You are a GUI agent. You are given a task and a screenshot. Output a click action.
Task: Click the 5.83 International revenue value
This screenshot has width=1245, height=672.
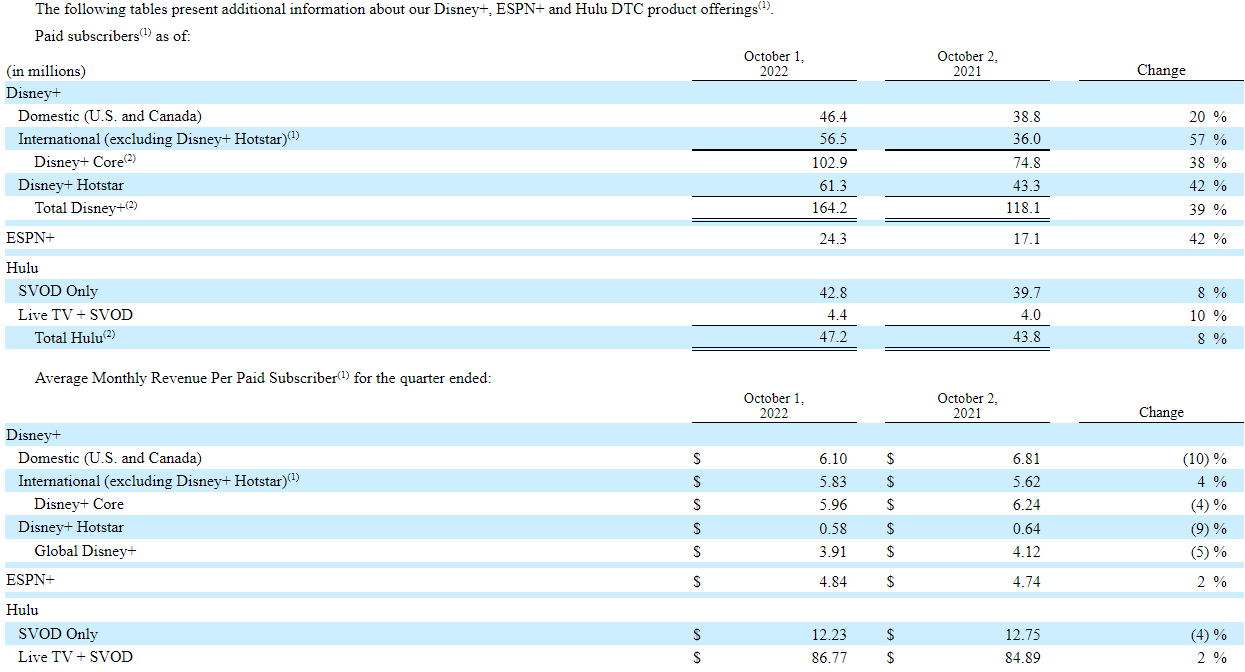pos(833,482)
